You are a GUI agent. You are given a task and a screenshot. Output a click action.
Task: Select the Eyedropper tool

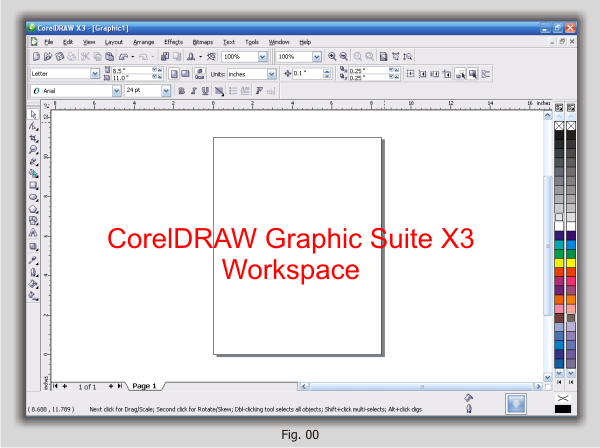pos(33,261)
